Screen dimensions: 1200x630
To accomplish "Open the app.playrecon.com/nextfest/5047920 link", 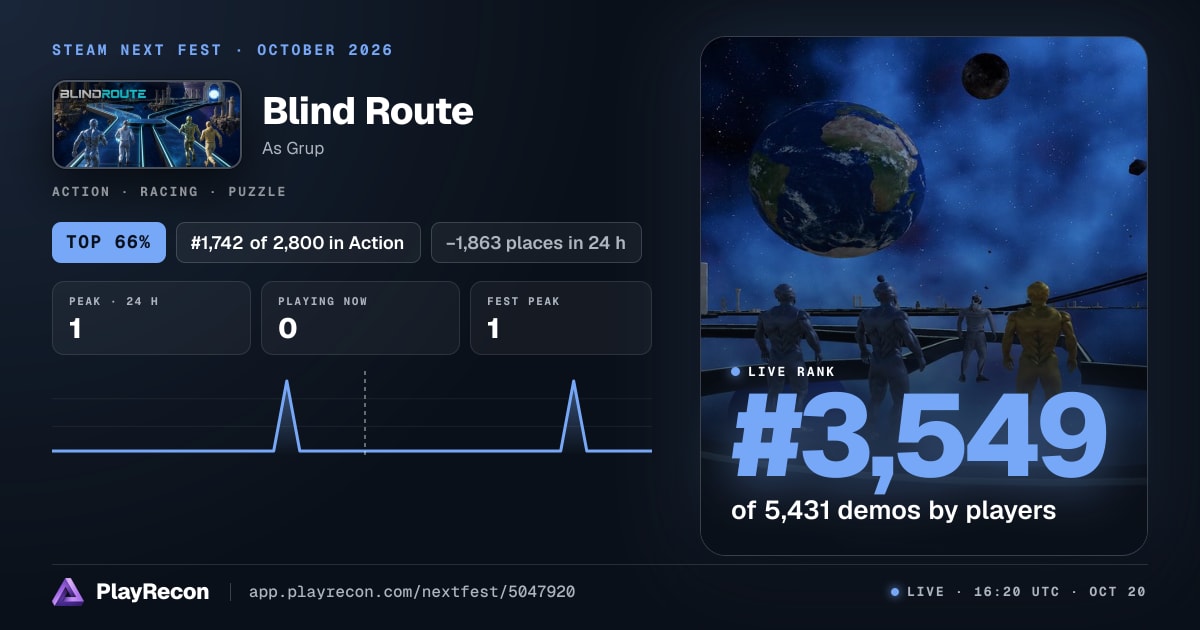I will (412, 592).
